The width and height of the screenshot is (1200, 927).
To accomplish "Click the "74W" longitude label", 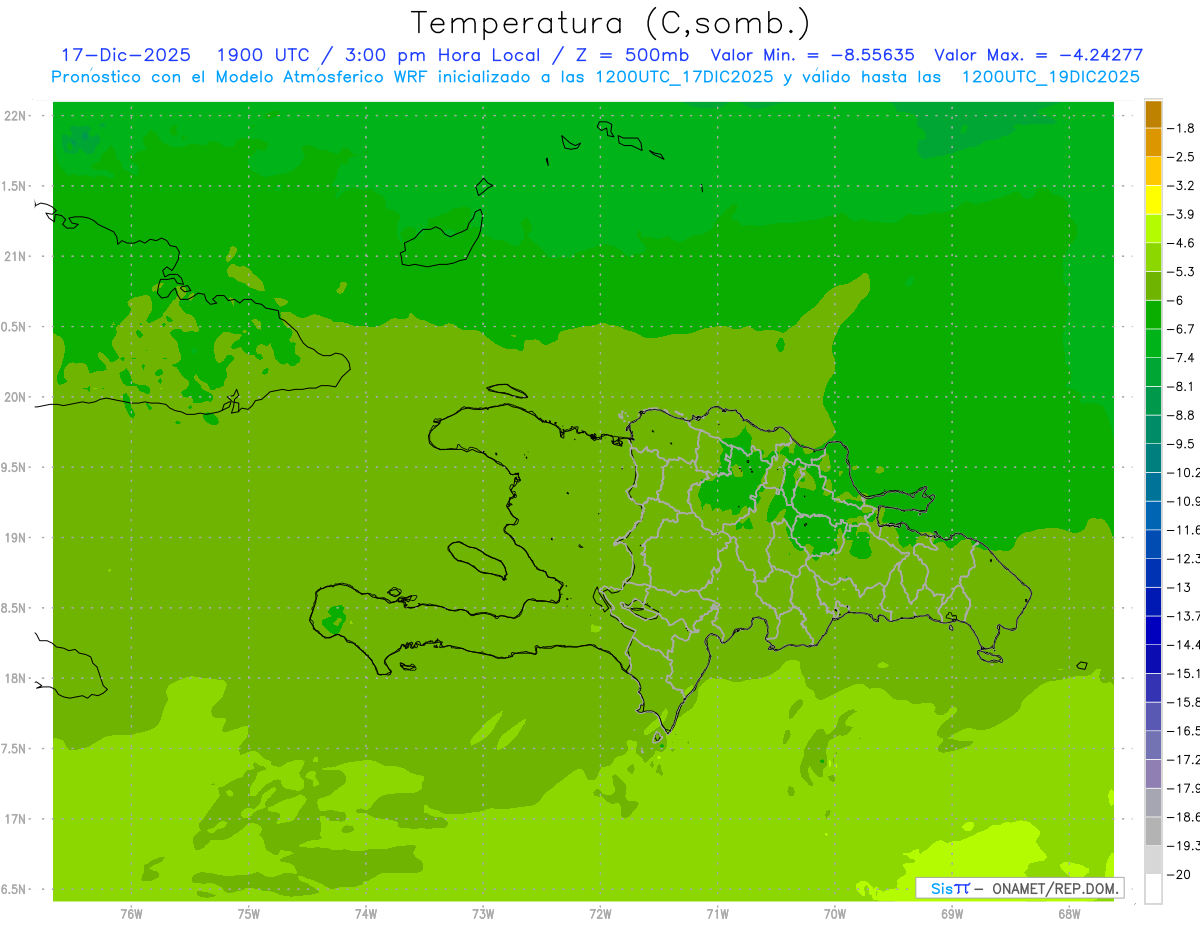I will pyautogui.click(x=366, y=914).
